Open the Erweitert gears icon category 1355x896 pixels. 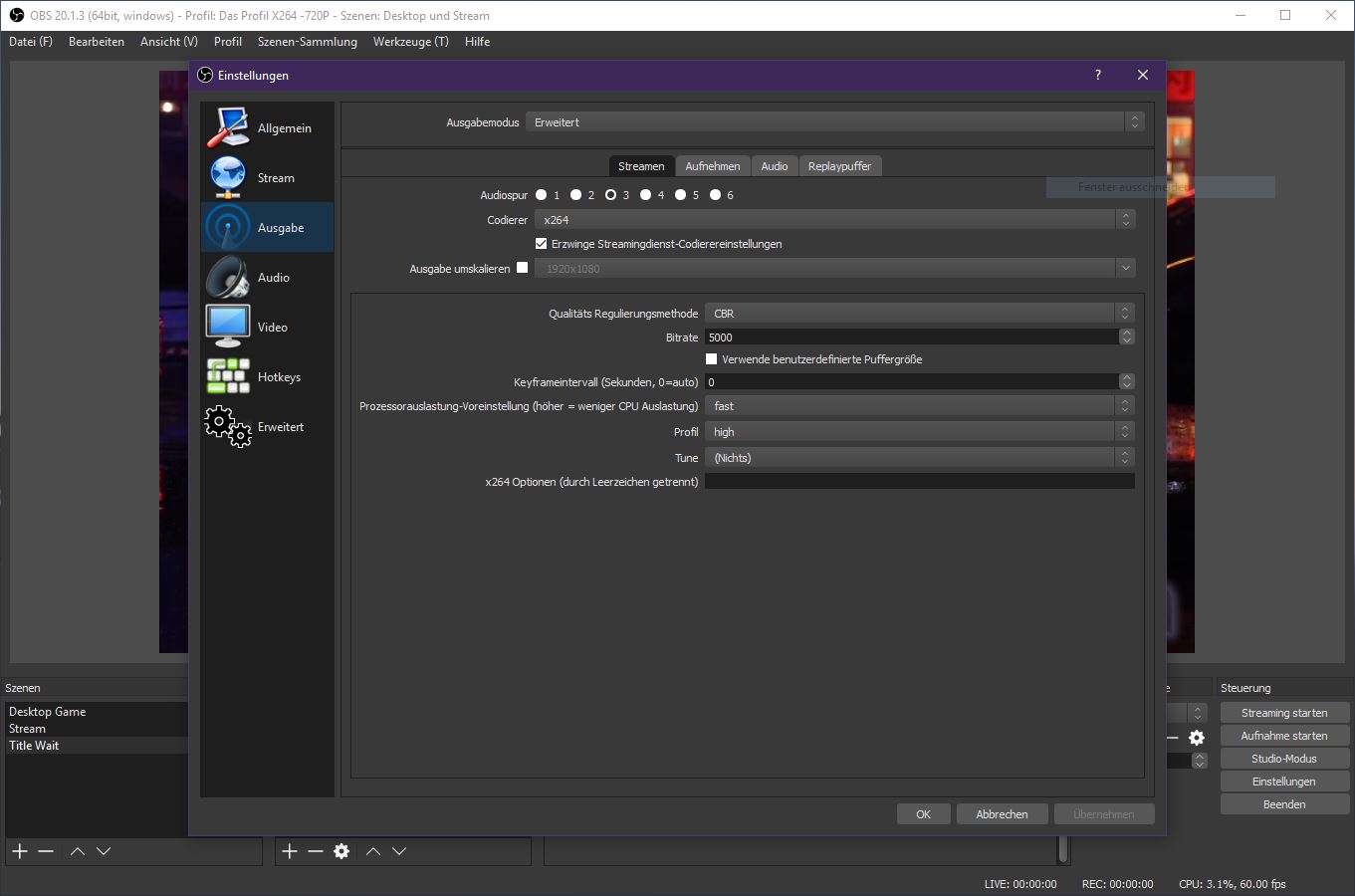pos(228,426)
